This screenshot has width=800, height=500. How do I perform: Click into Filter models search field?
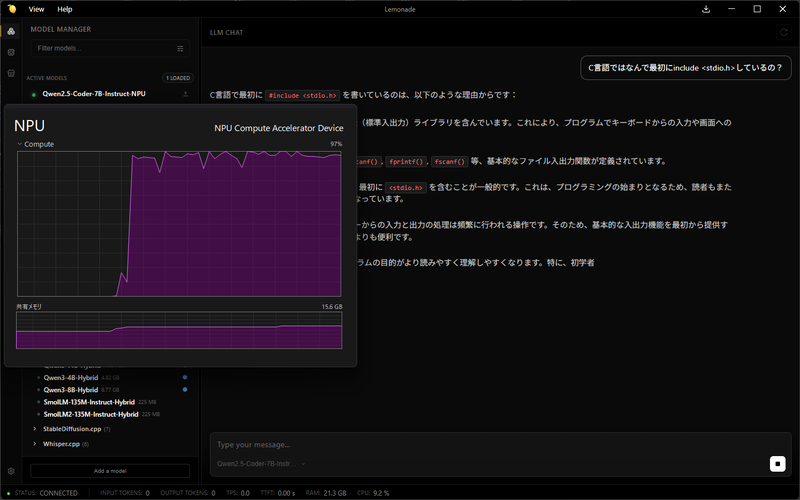click(110, 48)
